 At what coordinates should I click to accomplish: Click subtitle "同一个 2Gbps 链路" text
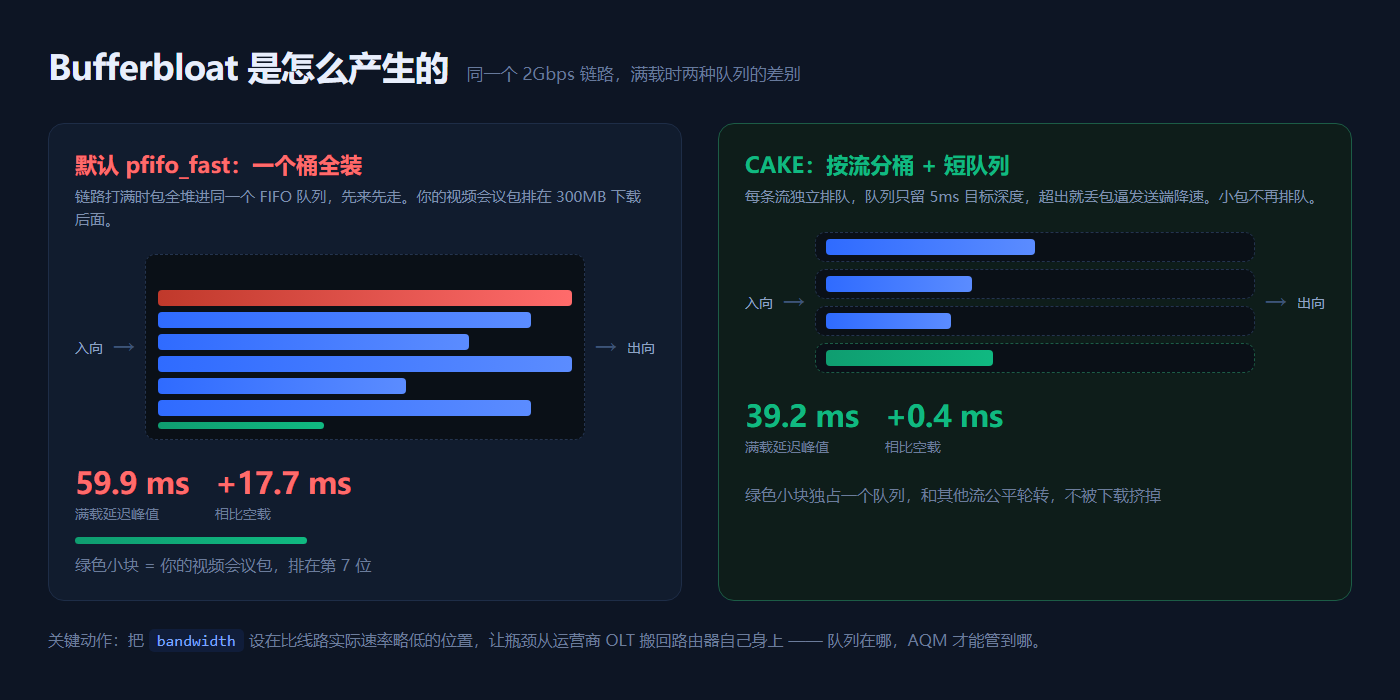pos(541,74)
